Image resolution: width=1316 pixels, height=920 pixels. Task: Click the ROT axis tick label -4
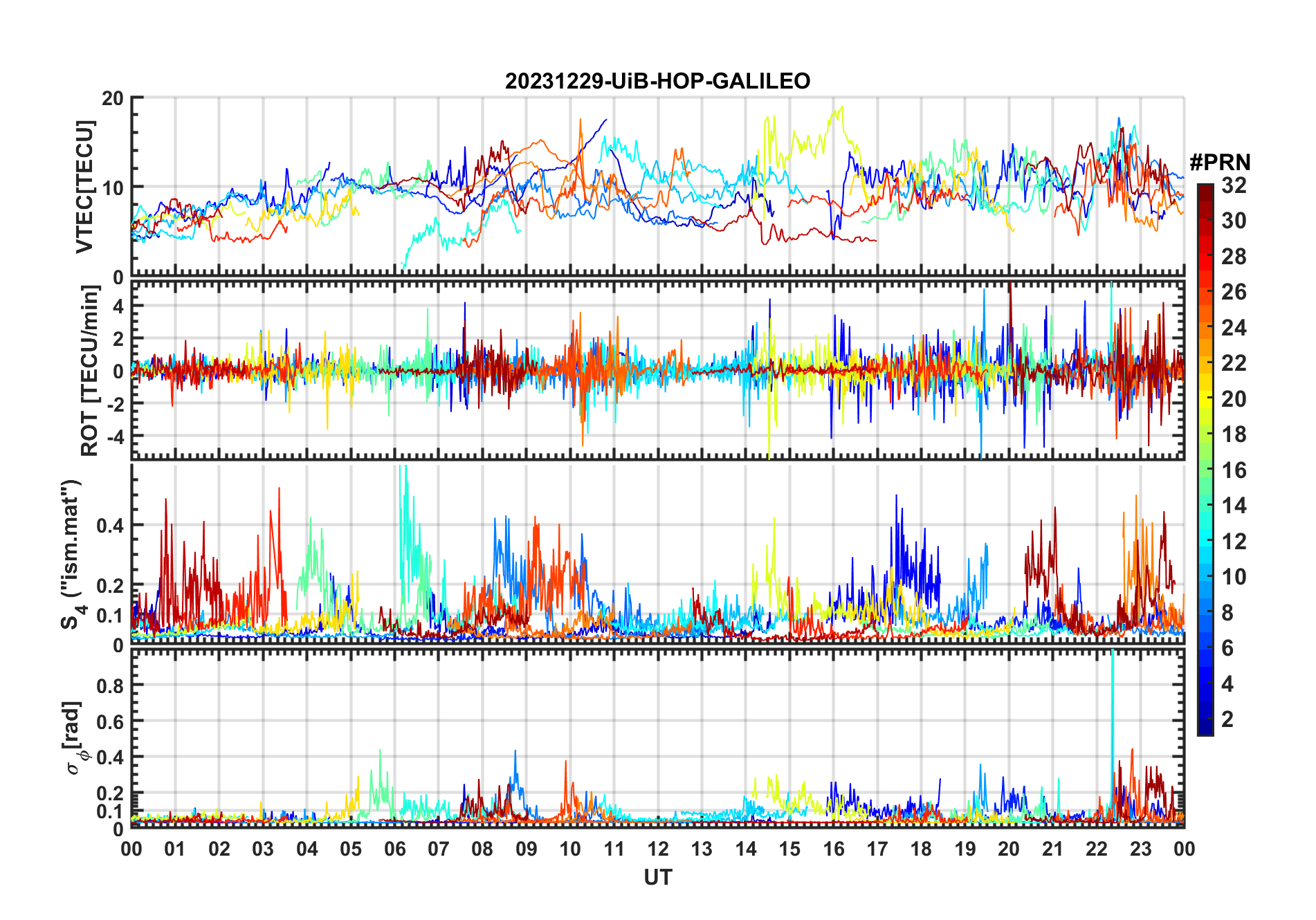point(114,436)
